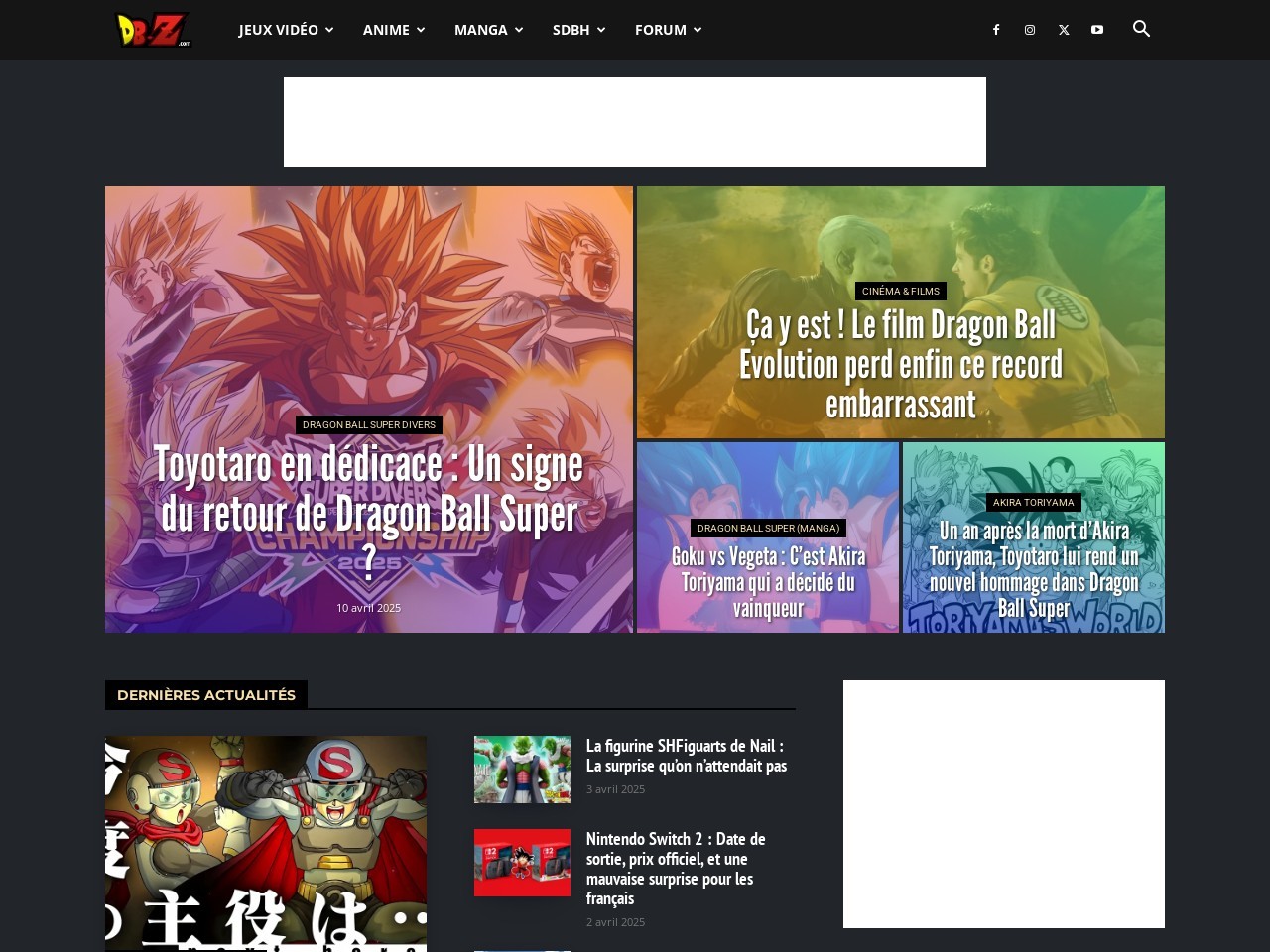Read Goku vs Vegeta article headline
Screen dimensions: 1270x952
[768, 582]
